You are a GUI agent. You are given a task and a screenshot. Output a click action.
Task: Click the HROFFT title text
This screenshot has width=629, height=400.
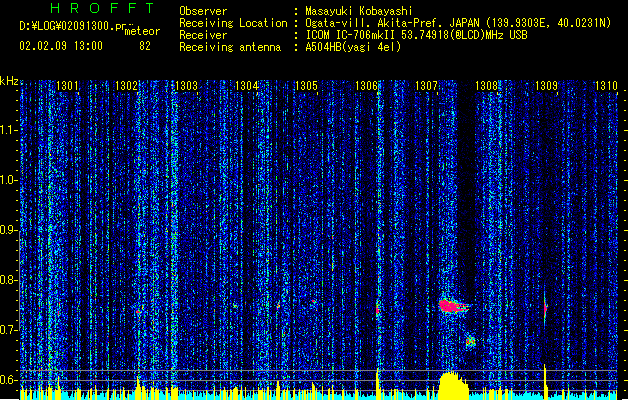[x=102, y=8]
